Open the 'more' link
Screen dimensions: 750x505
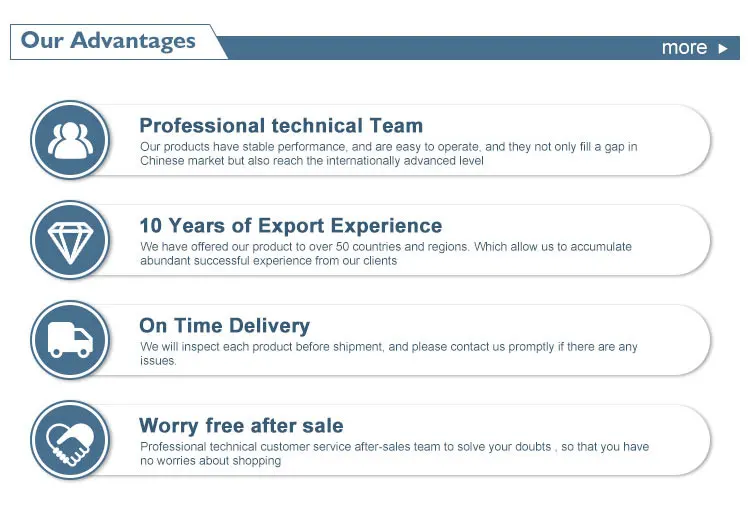684,48
